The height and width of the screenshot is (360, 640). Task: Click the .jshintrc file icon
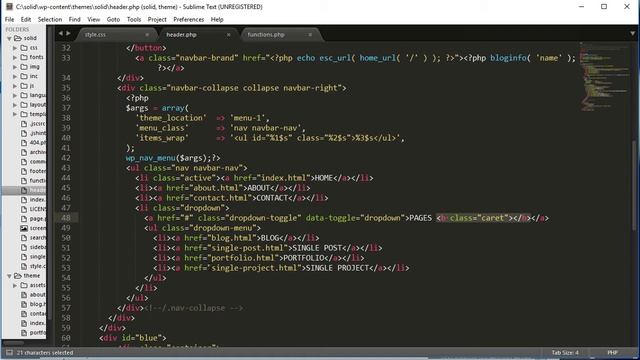pyautogui.click(x=24, y=133)
